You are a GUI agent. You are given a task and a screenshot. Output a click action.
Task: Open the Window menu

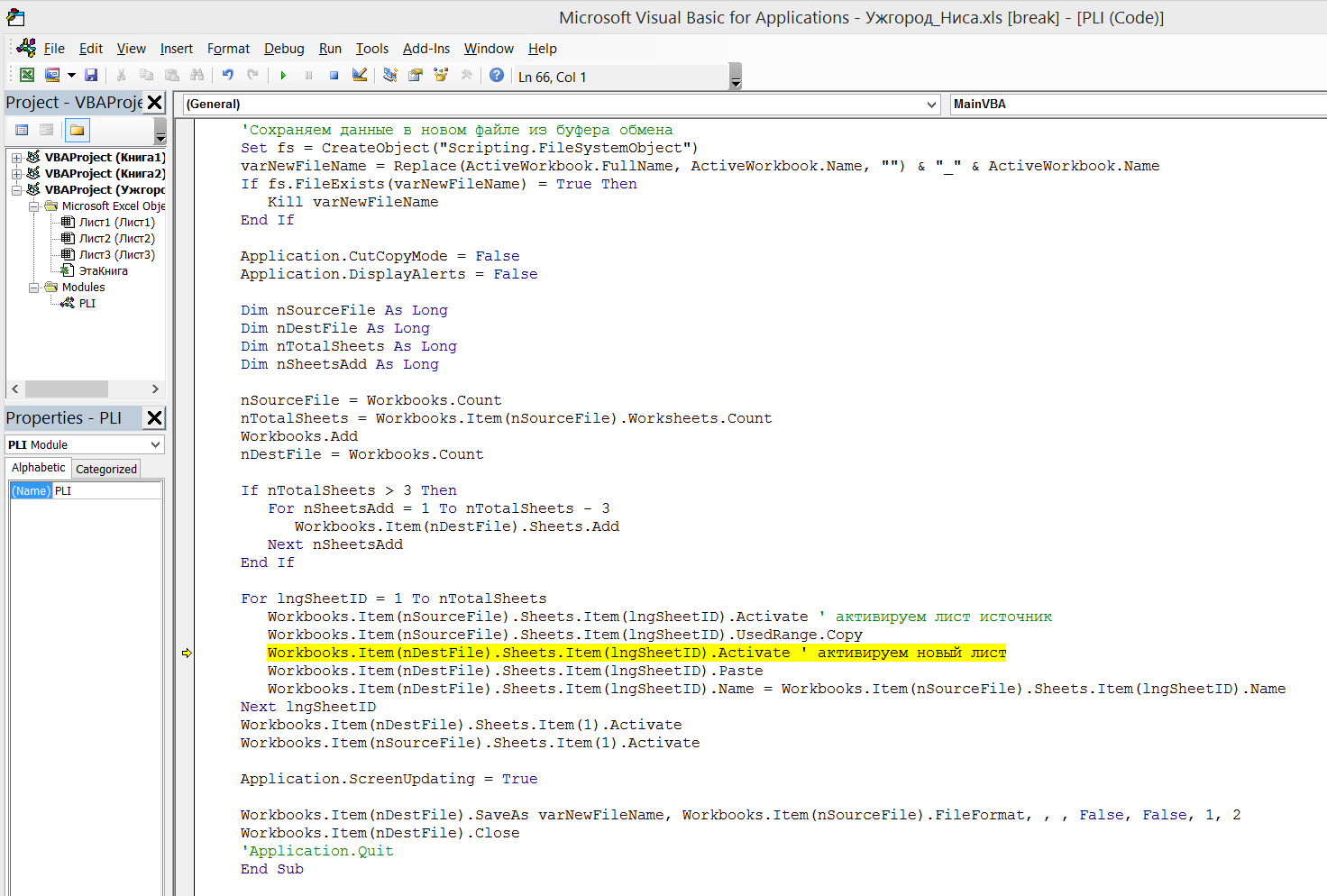click(x=489, y=49)
